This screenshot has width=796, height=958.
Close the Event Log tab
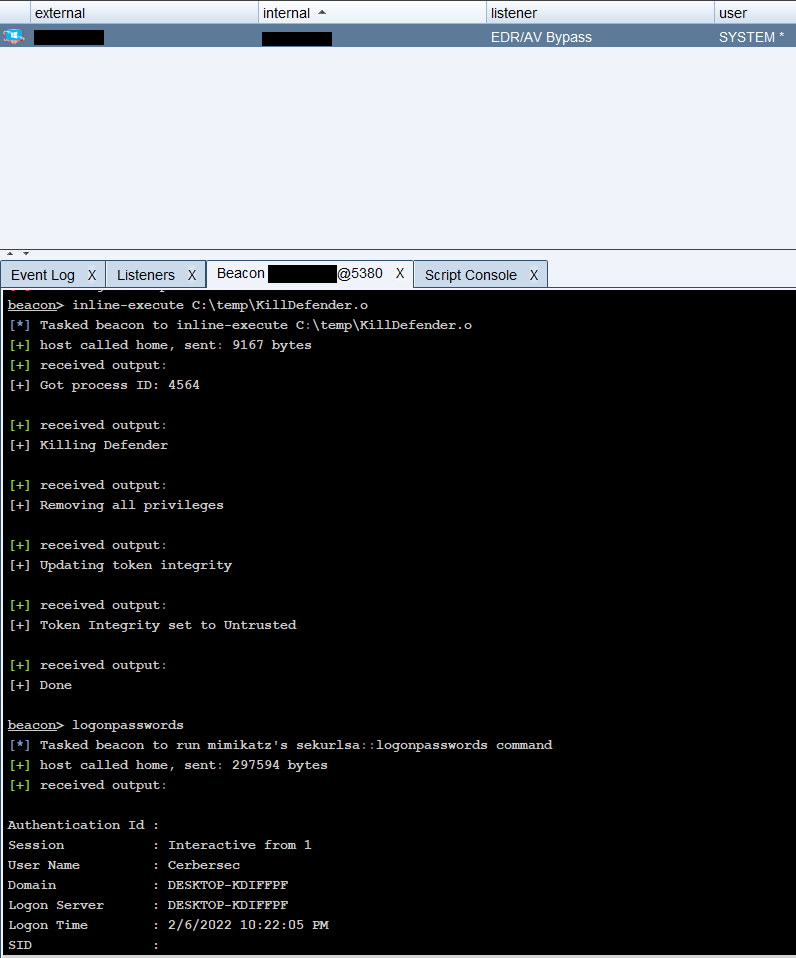[92, 275]
